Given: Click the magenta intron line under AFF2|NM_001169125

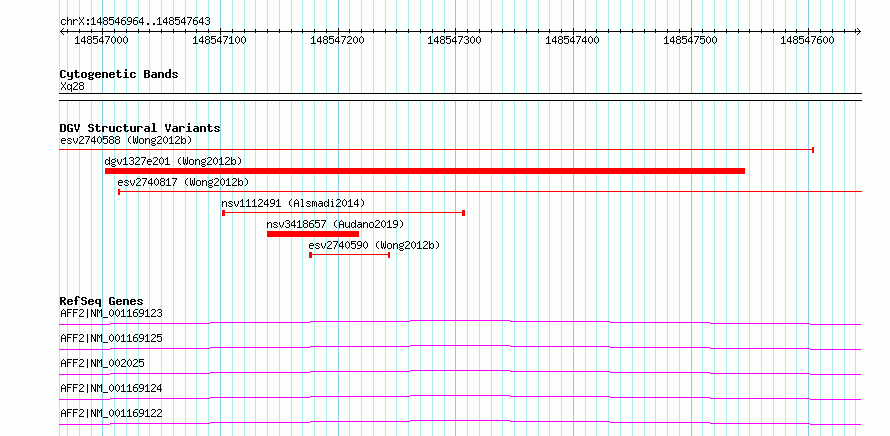Looking at the screenshot, I should coord(460,347).
